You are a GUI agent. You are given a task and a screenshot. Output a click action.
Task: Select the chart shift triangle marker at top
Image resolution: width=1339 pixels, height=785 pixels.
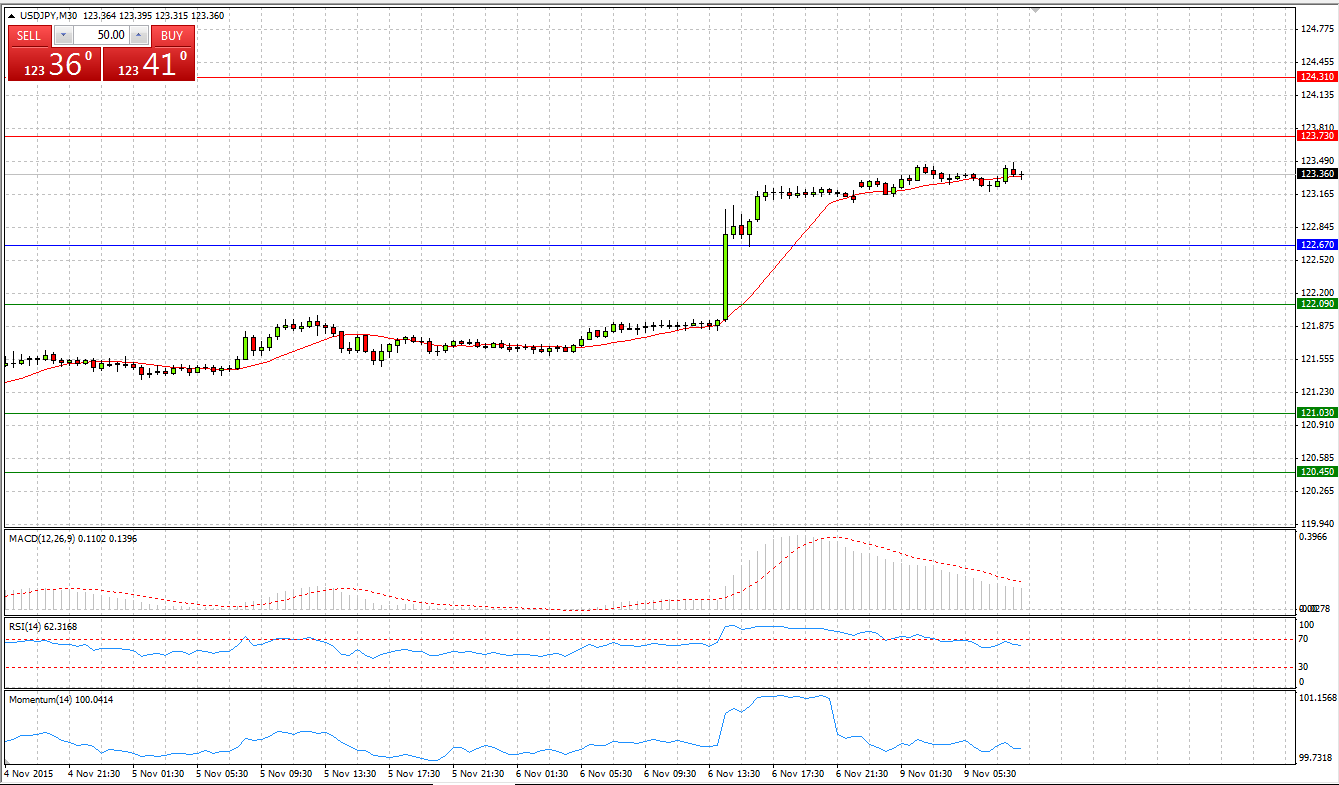pyautogui.click(x=1035, y=9)
